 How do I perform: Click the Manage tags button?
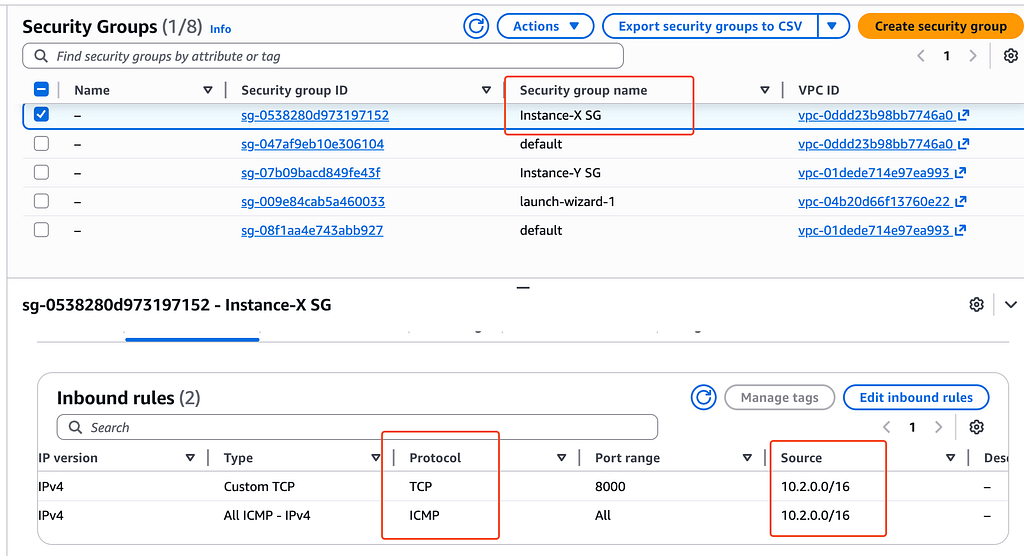coord(779,397)
